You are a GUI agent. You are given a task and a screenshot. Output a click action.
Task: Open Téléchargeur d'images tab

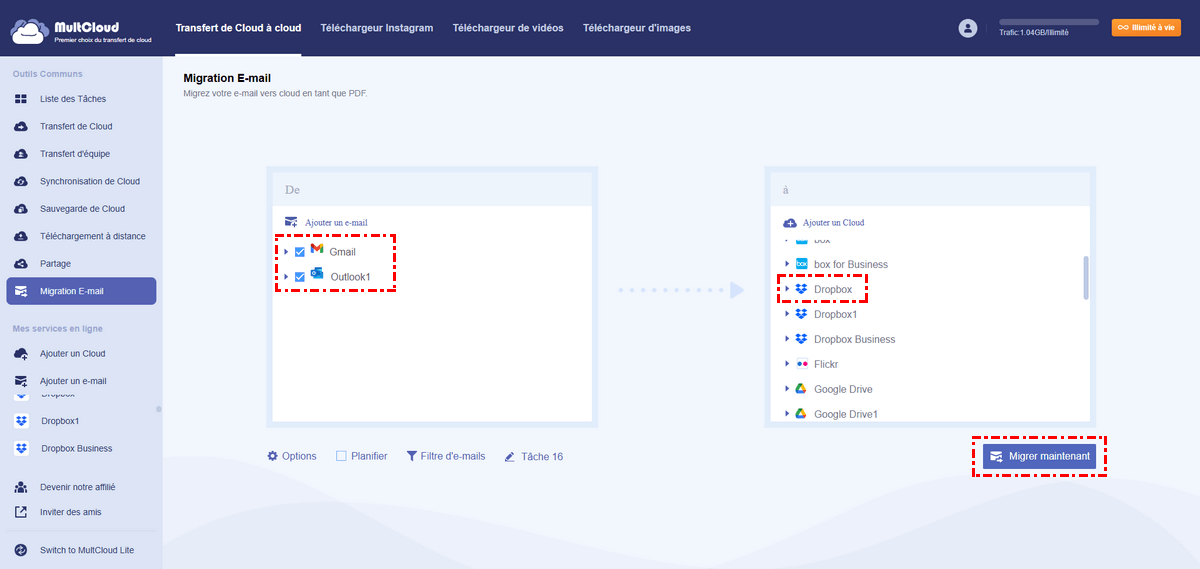click(636, 28)
